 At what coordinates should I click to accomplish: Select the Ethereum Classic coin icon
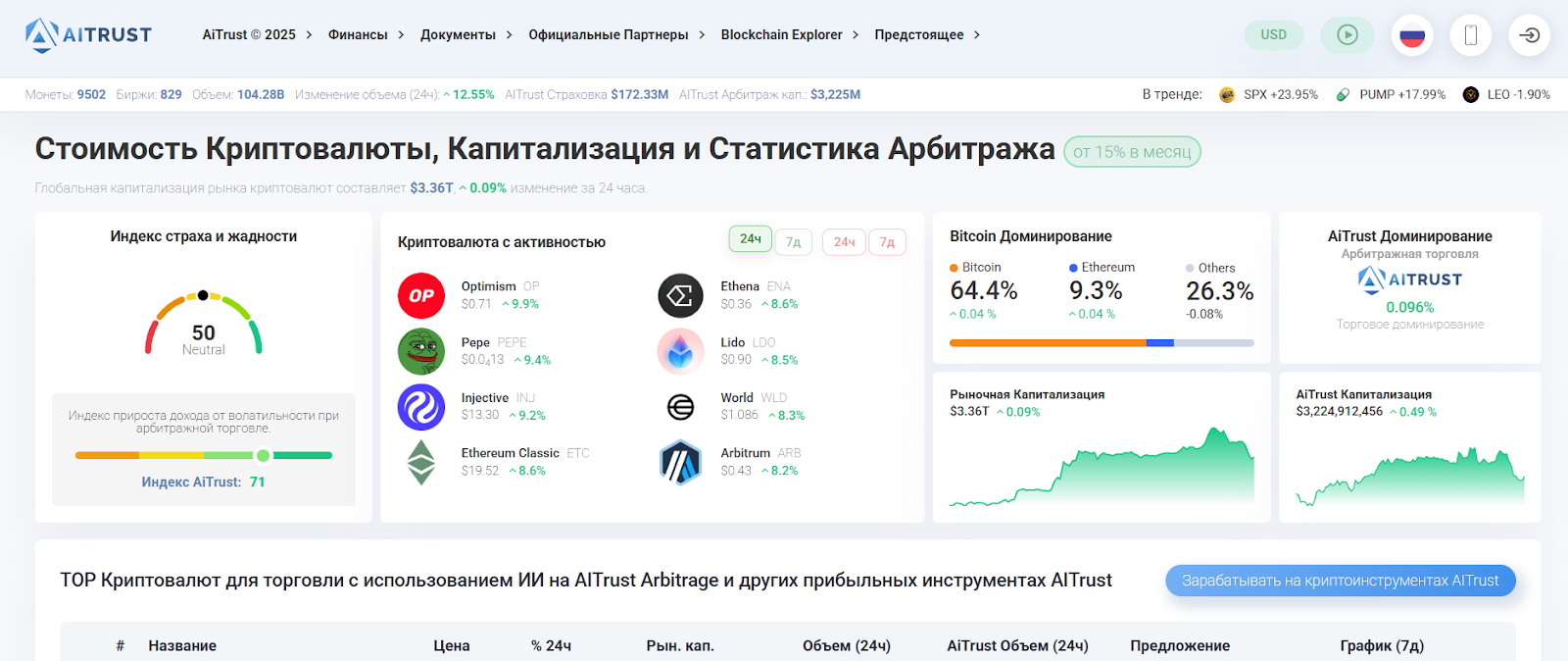pos(421,462)
